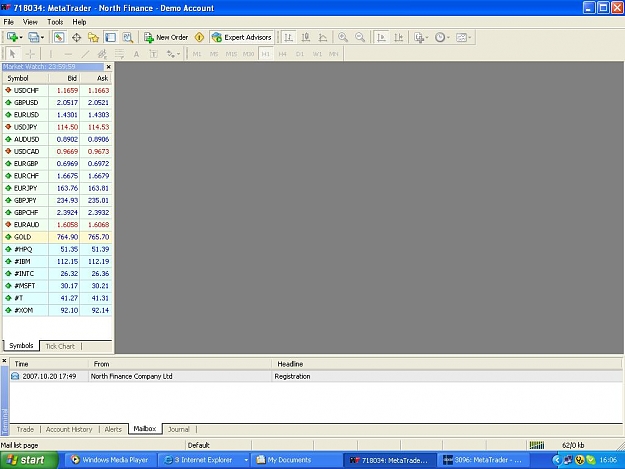Click the Ask column header
The width and height of the screenshot is (625, 469).
pyautogui.click(x=96, y=78)
